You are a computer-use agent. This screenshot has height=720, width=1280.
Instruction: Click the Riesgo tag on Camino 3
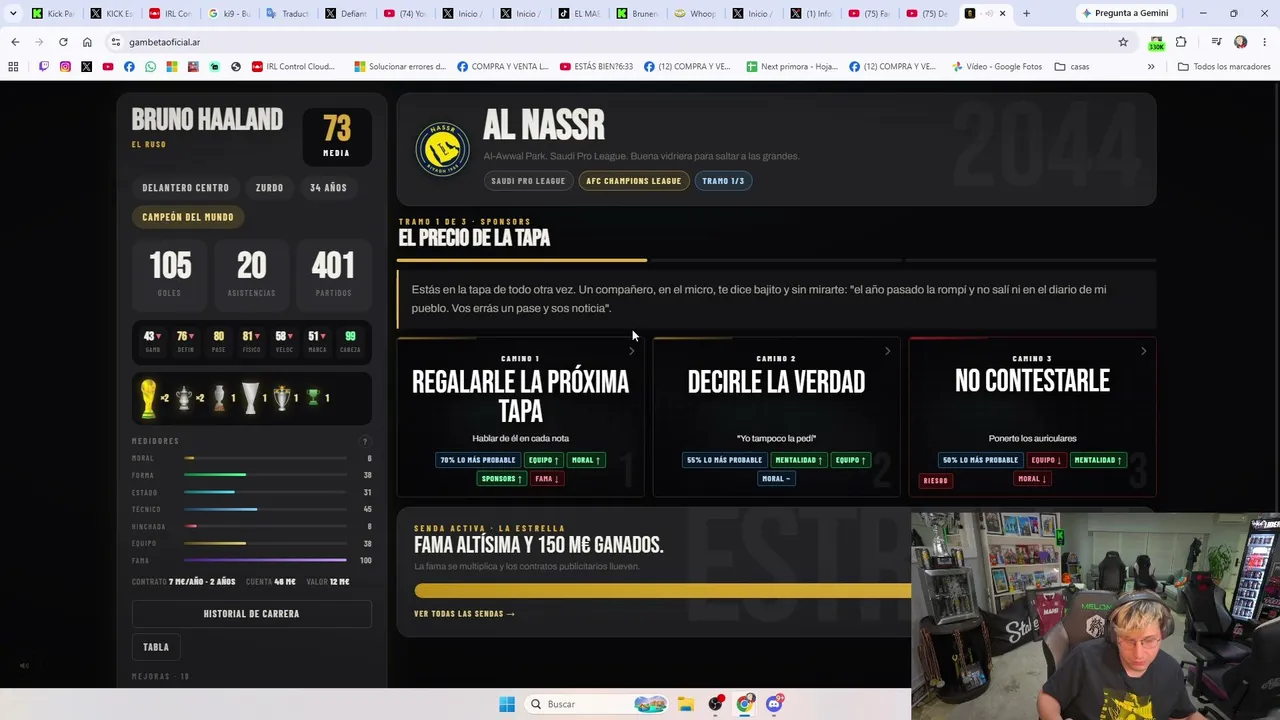pos(935,481)
